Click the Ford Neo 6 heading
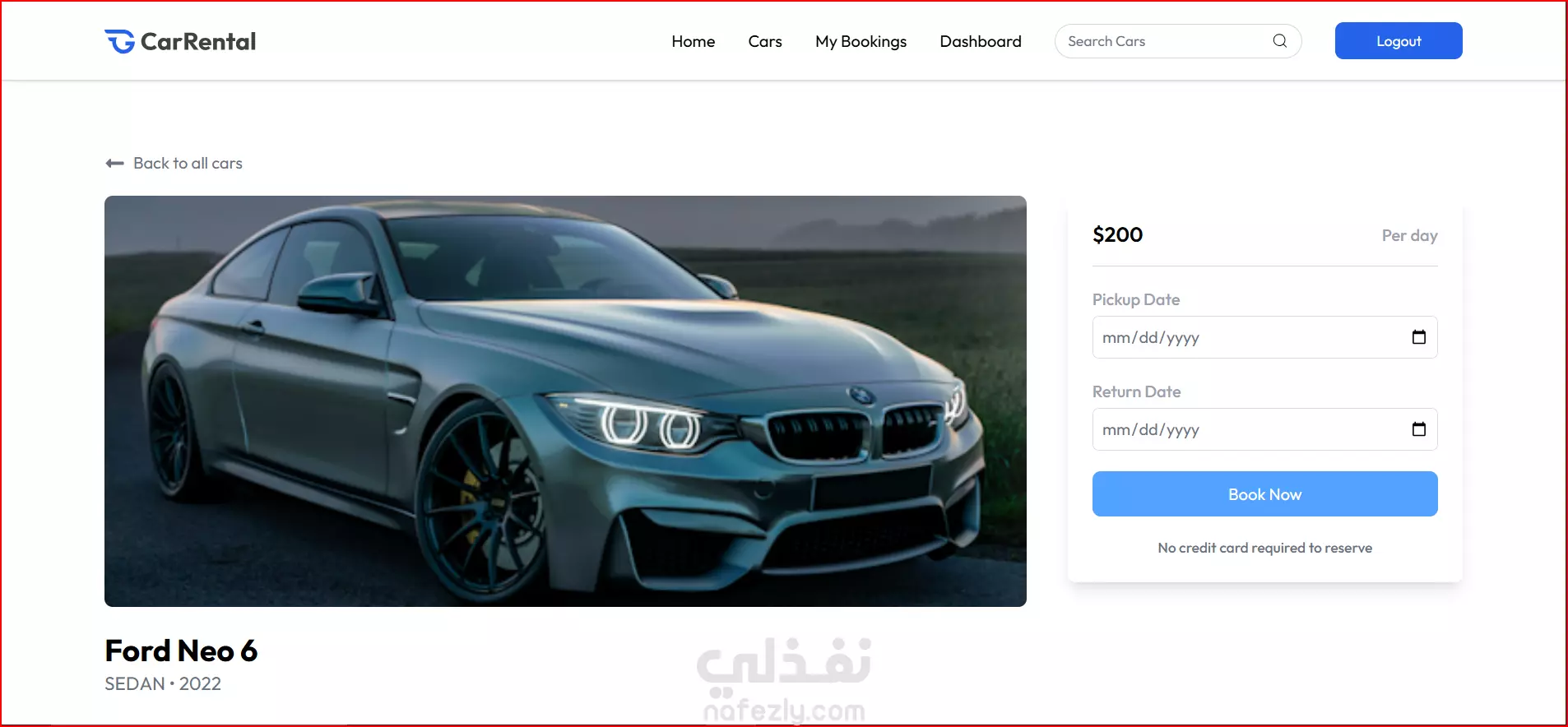Image resolution: width=1568 pixels, height=727 pixels. point(181,651)
